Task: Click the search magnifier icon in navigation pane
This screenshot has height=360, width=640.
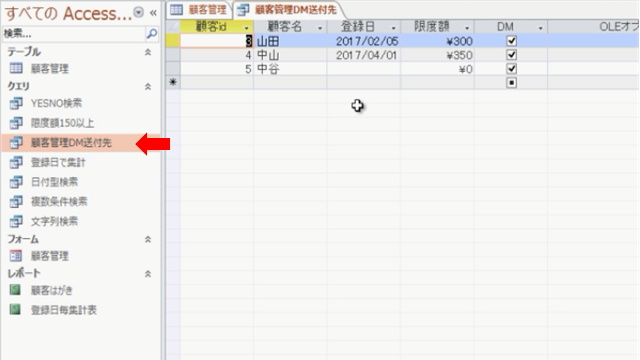Action: coord(152,34)
